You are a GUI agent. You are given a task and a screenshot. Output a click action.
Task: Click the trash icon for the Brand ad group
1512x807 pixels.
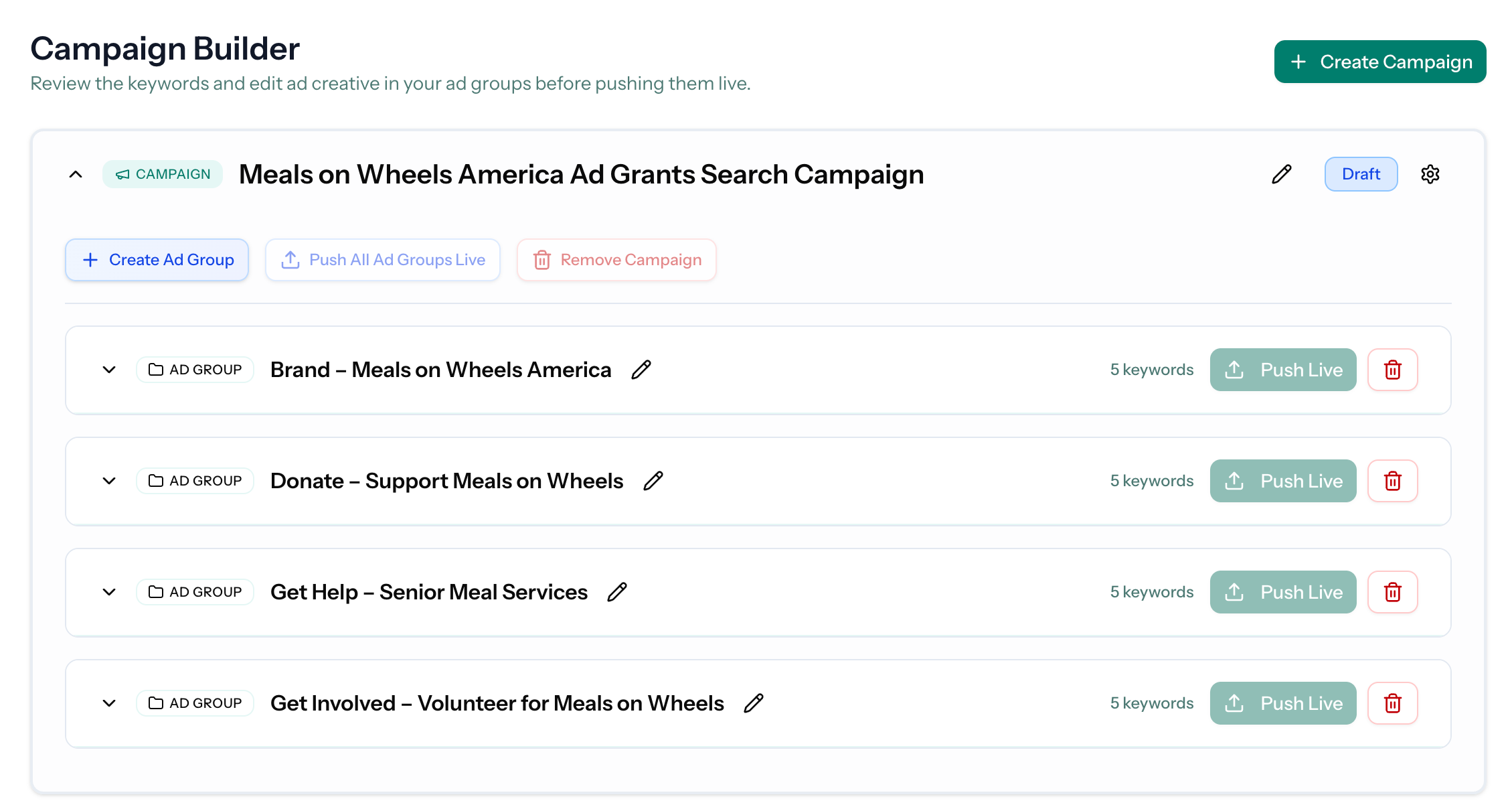point(1393,369)
